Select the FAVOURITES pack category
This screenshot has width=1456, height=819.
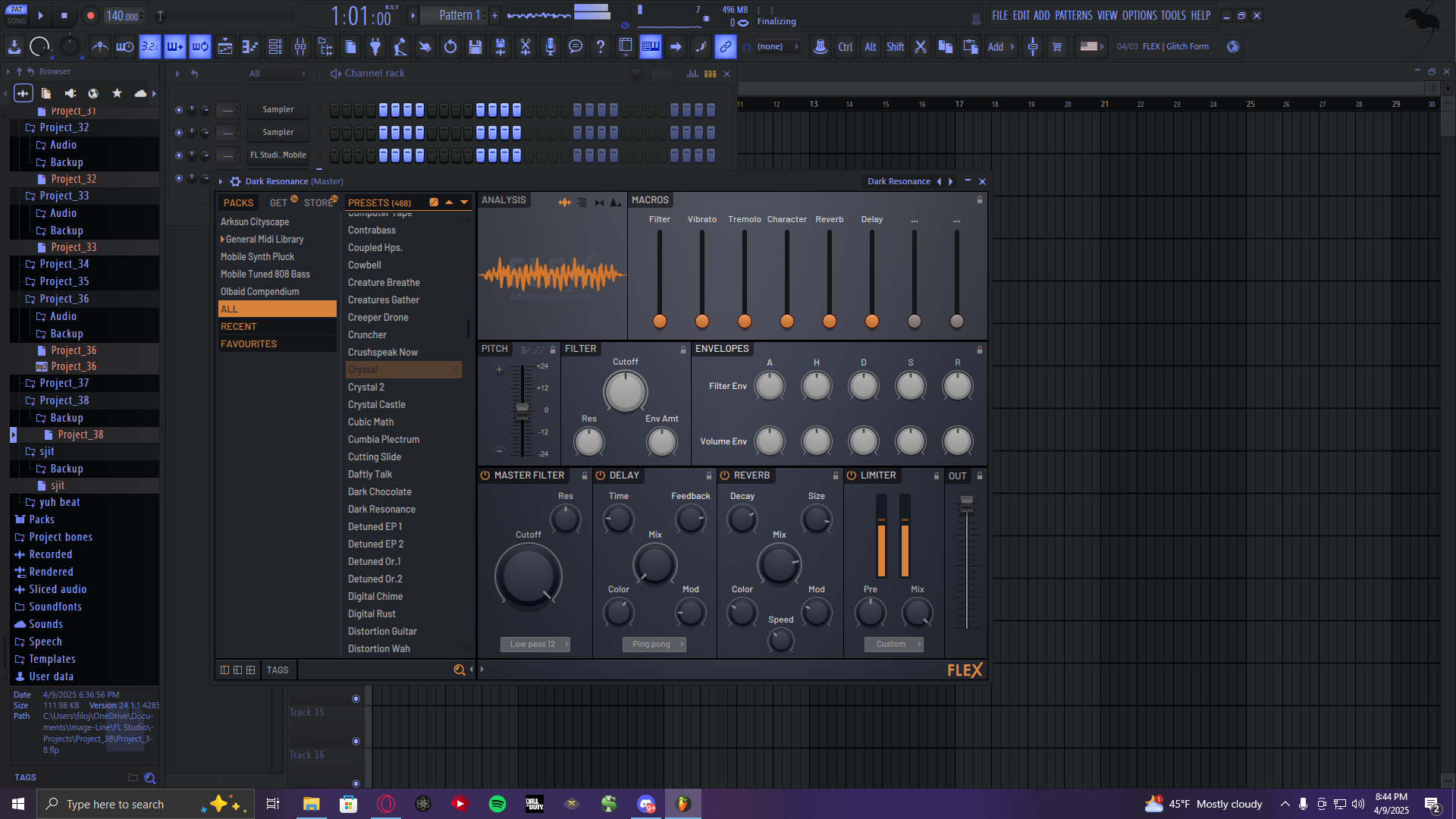click(x=249, y=344)
